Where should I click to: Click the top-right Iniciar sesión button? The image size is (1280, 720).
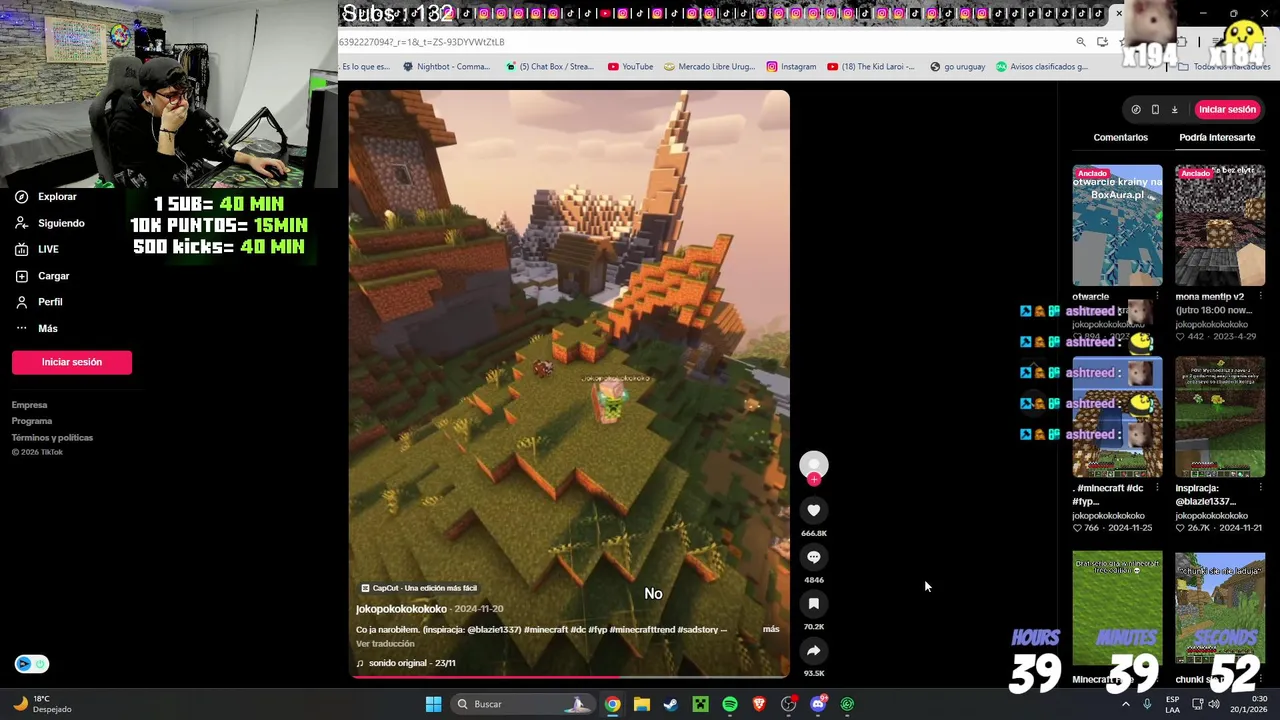1227,109
